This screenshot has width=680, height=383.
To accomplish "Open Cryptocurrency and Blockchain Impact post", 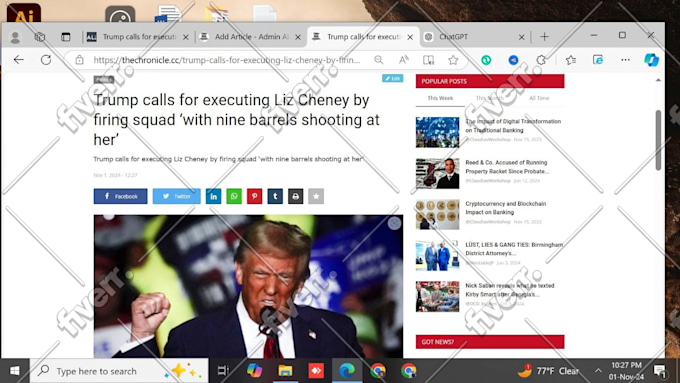I will [x=506, y=208].
